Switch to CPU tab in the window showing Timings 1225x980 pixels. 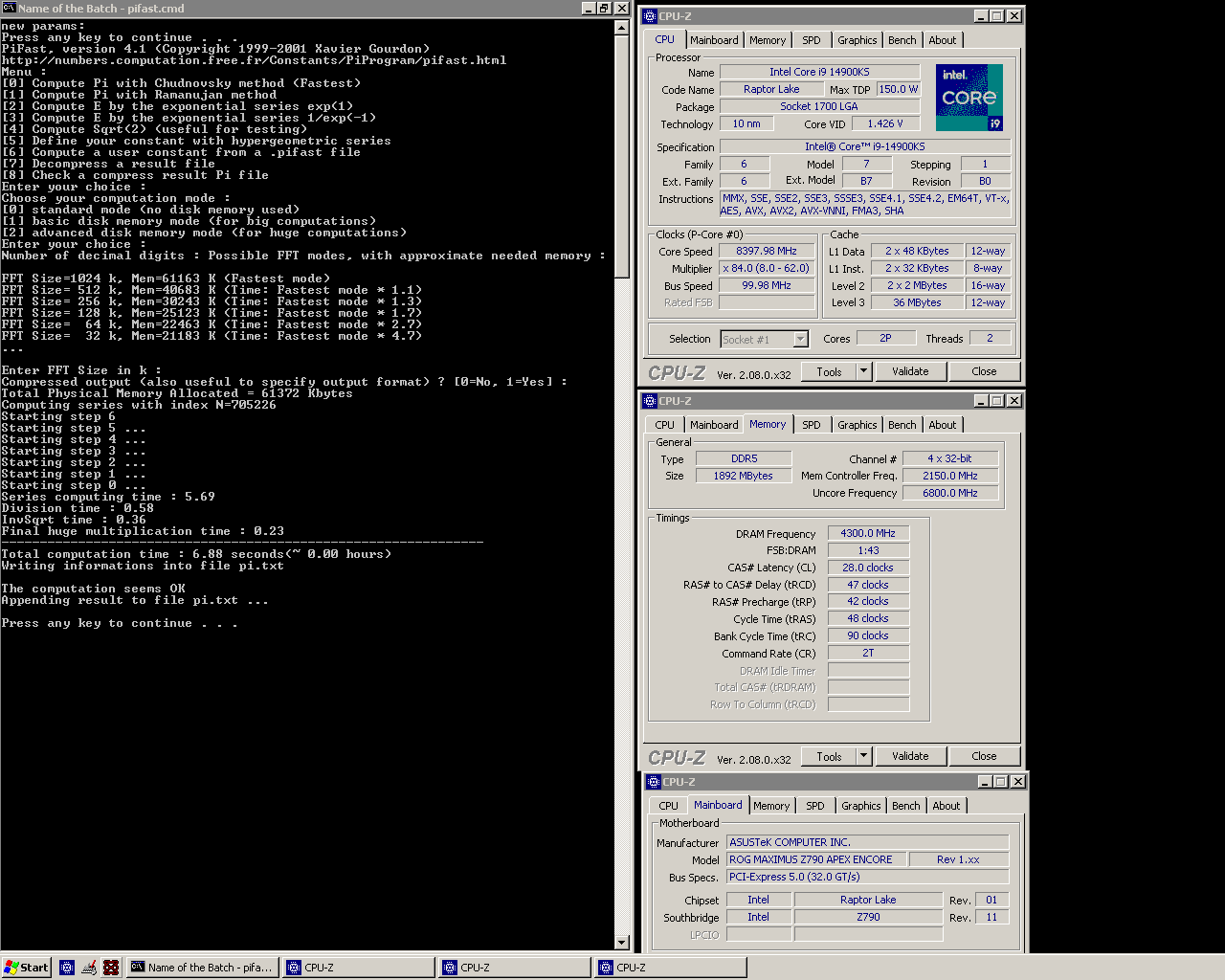pos(664,425)
